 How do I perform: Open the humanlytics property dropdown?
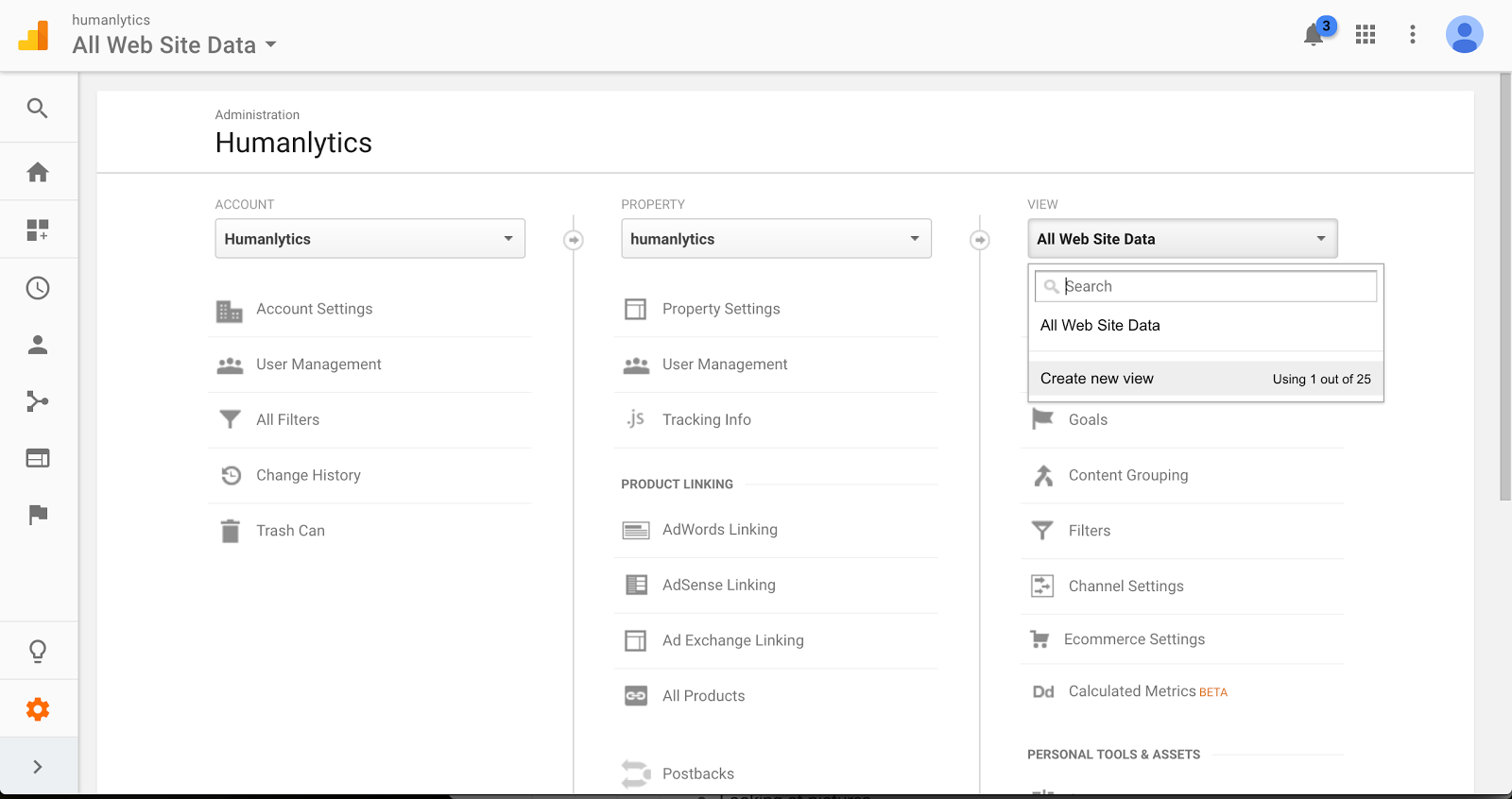pos(777,239)
